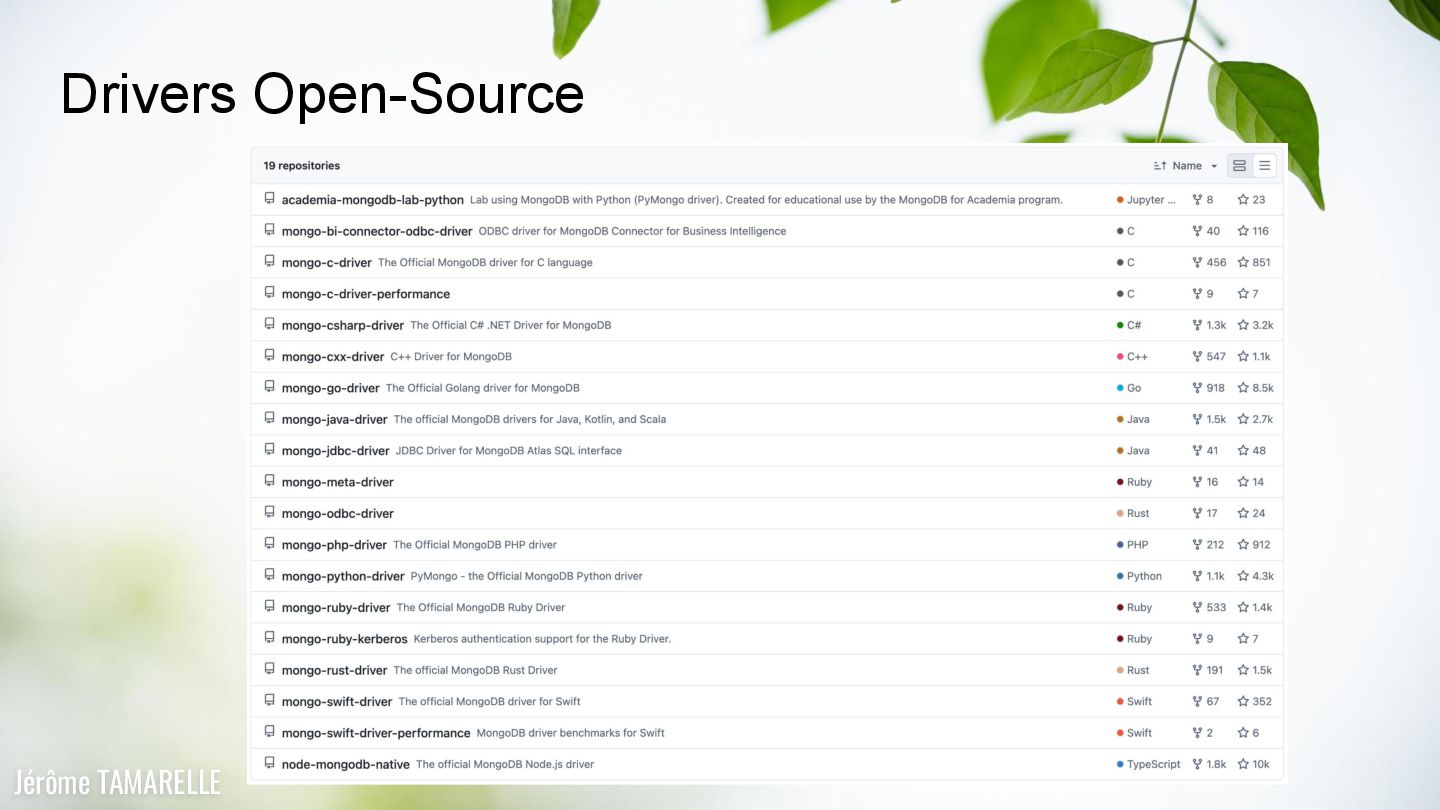Click the fork icon showing 1.5k forks
The width and height of the screenshot is (1440, 810).
point(1197,420)
